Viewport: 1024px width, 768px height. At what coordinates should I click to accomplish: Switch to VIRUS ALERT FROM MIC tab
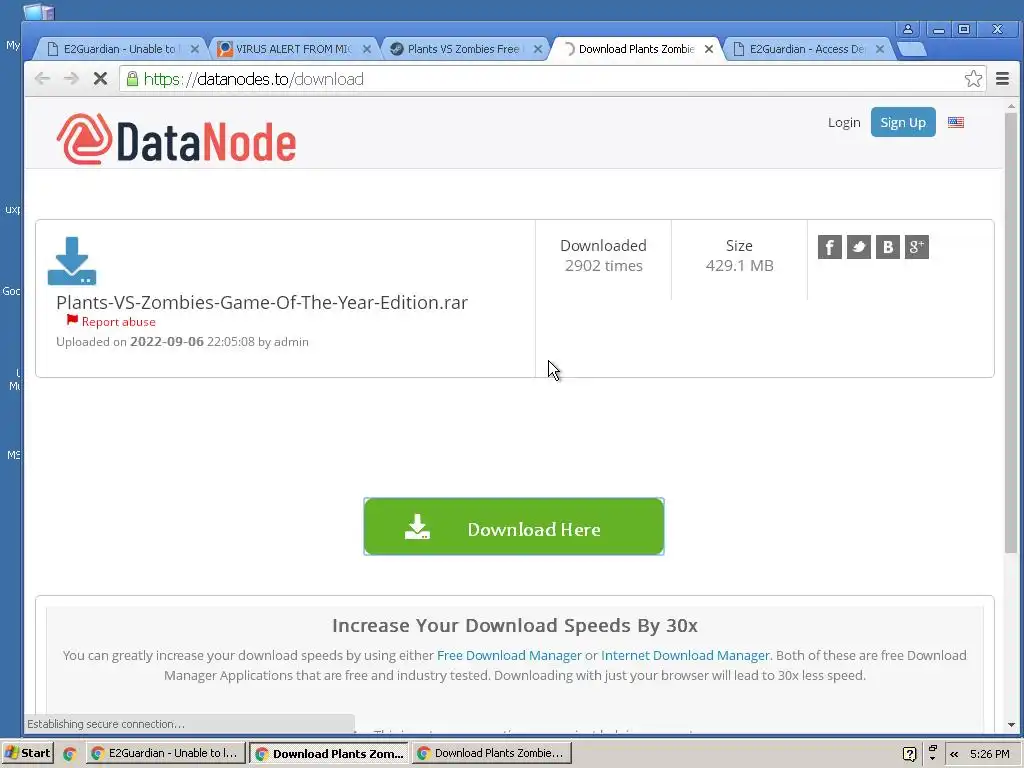(x=293, y=49)
